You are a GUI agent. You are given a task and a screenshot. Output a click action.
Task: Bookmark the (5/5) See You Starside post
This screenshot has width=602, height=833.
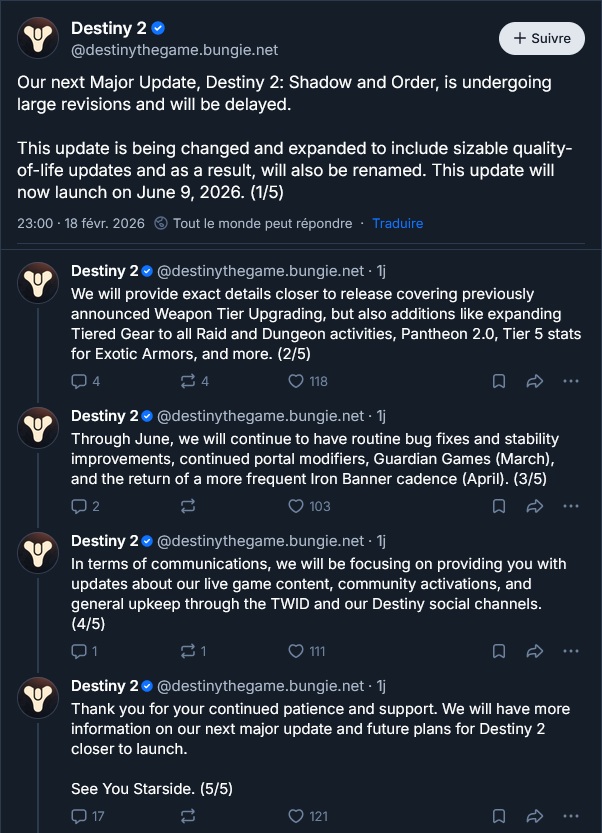tap(499, 816)
